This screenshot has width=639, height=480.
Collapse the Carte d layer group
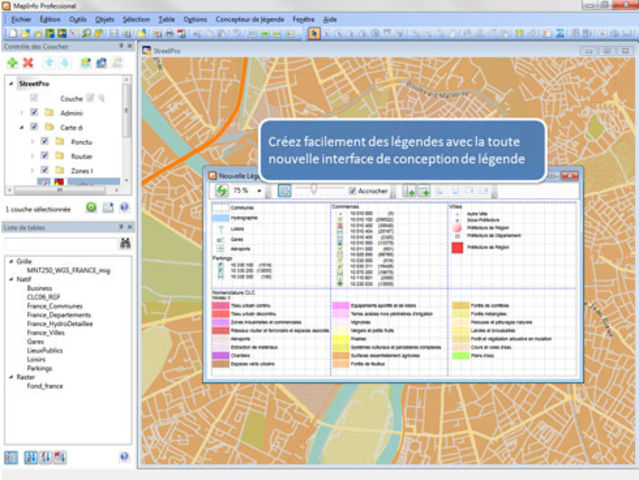[x=22, y=127]
